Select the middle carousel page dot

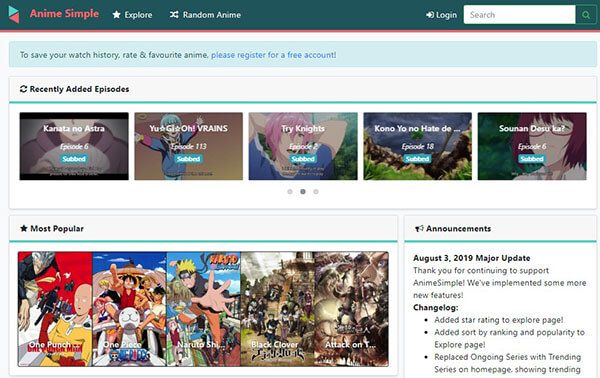[x=303, y=192]
